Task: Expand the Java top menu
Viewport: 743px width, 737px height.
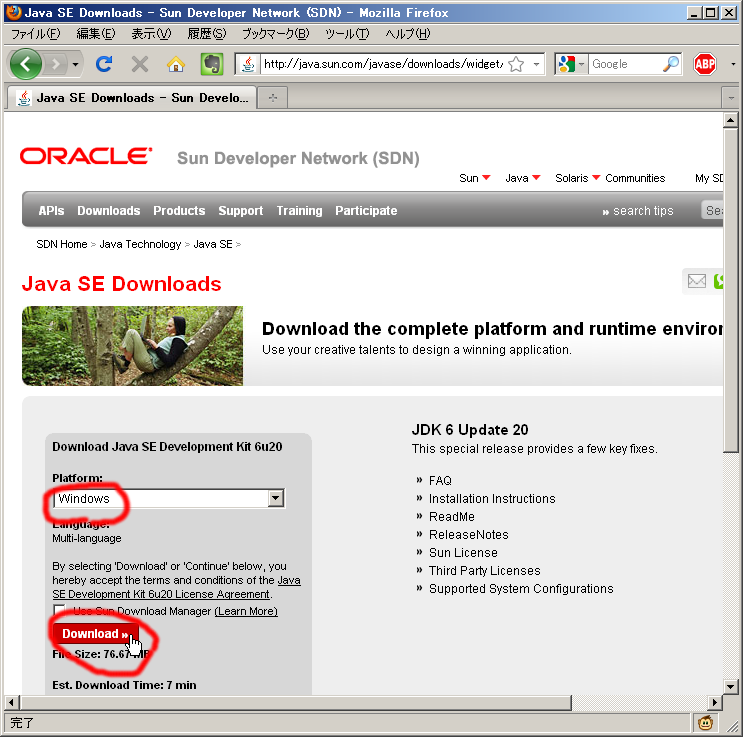Action: [523, 178]
